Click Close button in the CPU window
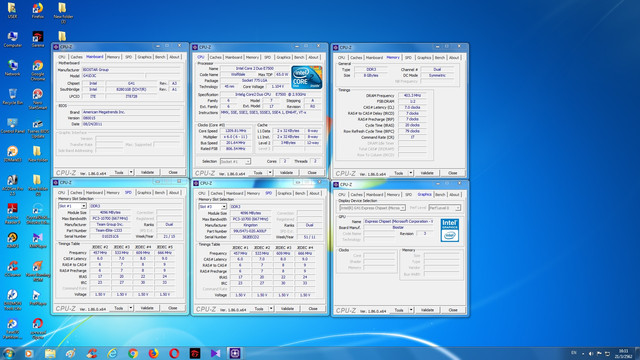640x360 pixels. point(312,173)
